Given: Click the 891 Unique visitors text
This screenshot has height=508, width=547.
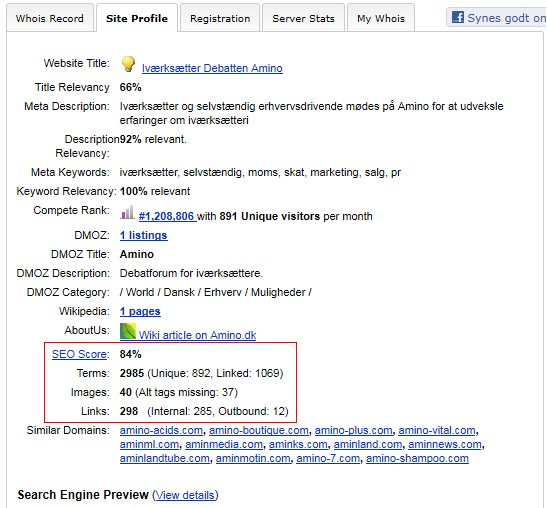Looking at the screenshot, I should pos(270,216).
